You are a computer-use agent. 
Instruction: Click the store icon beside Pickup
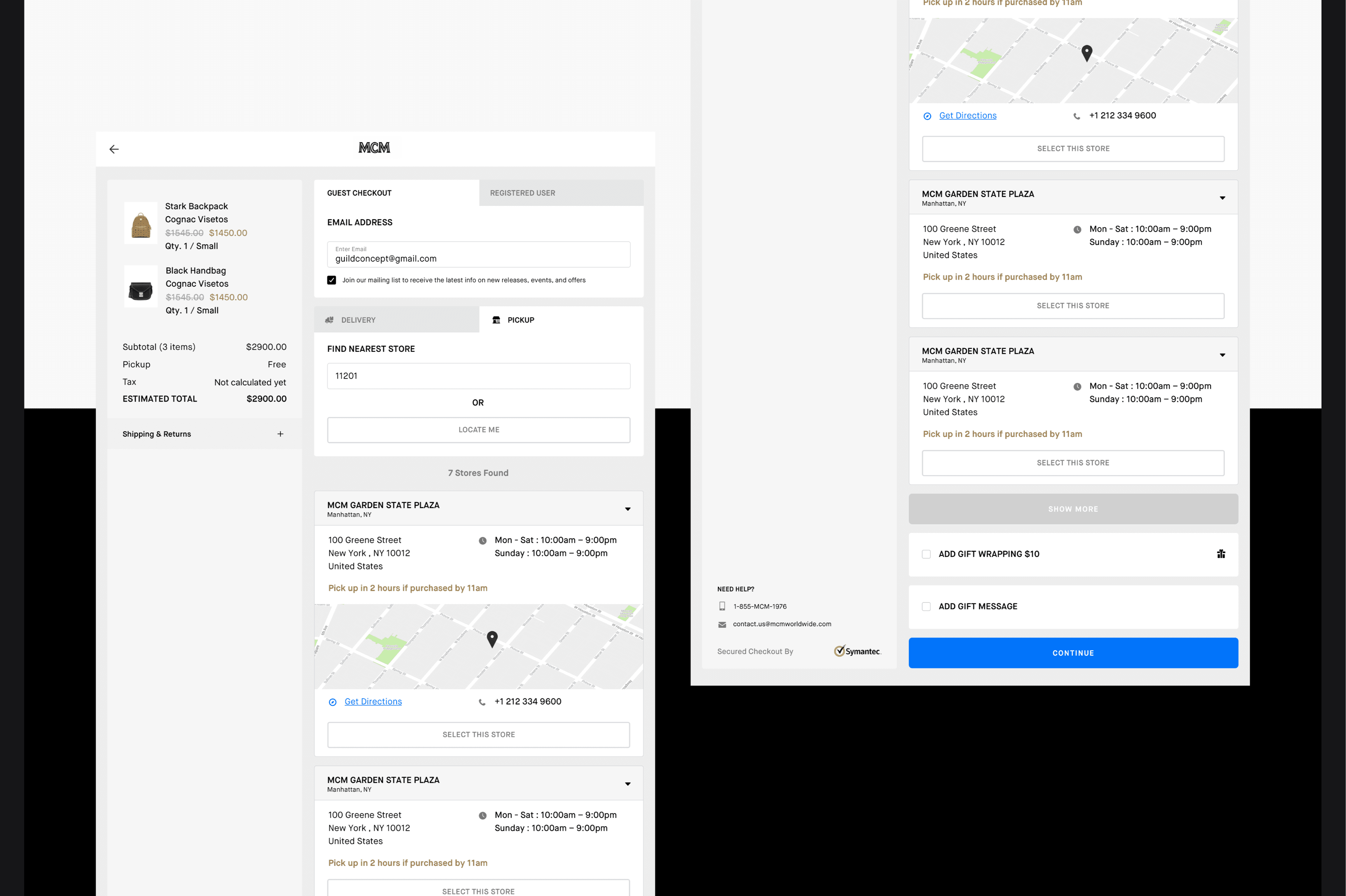(496, 320)
